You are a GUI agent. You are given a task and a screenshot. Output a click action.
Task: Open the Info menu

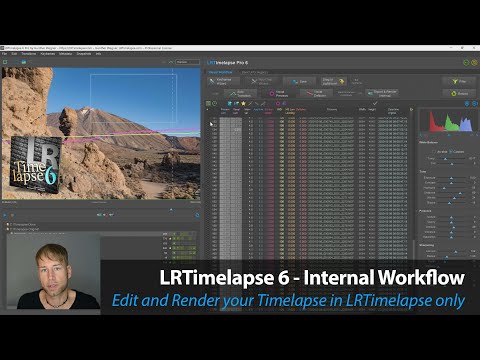[98, 54]
